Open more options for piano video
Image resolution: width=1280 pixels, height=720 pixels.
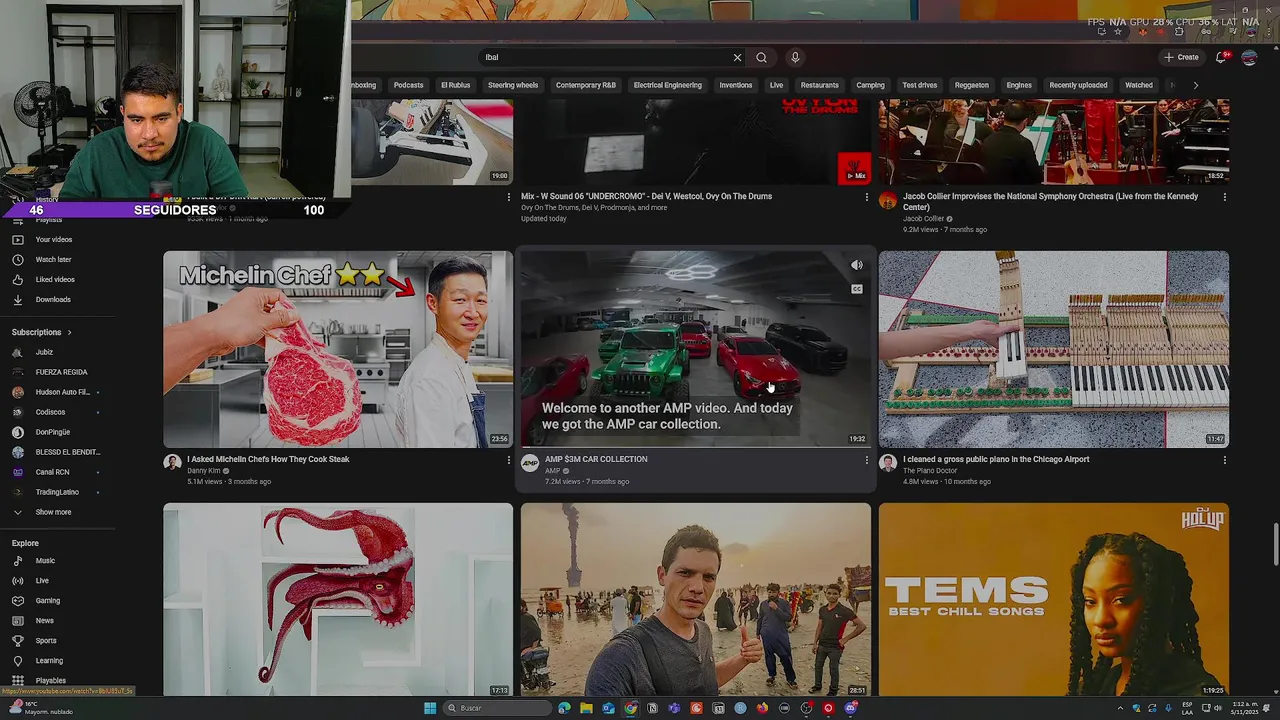[1224, 460]
